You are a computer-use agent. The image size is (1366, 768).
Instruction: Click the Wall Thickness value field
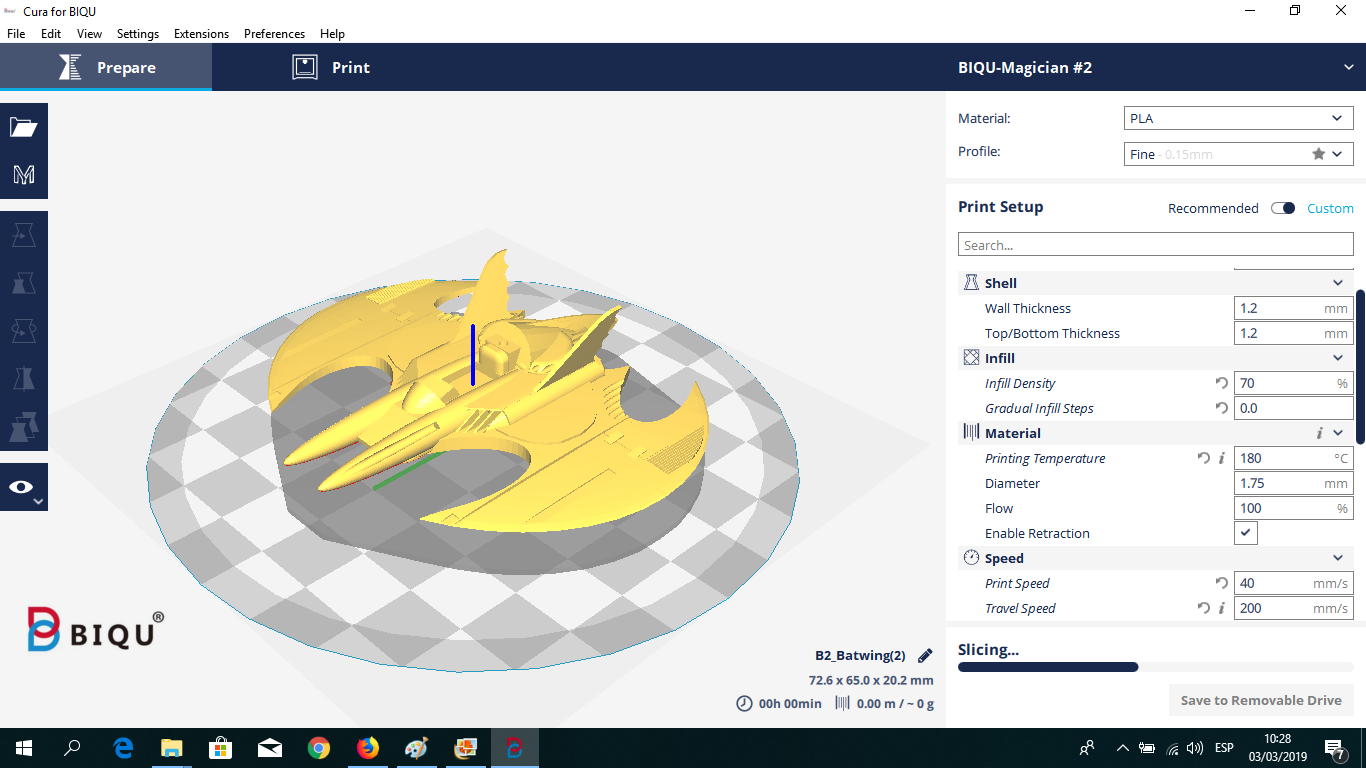[x=1294, y=308]
